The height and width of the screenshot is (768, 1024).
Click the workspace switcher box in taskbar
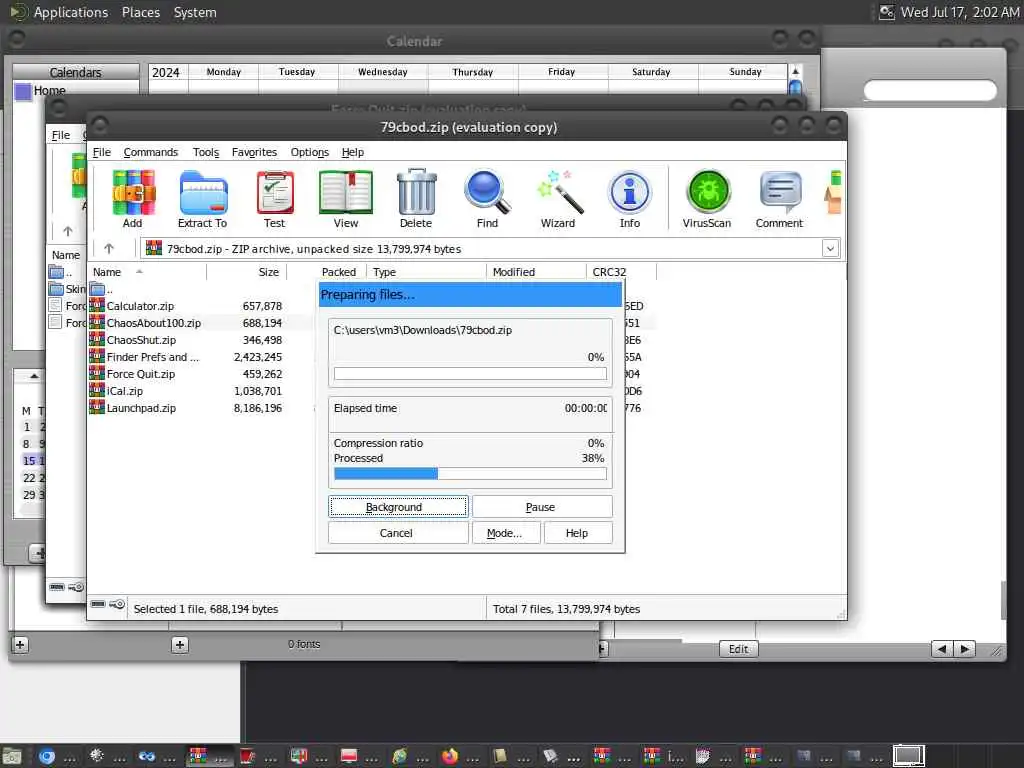coord(909,756)
